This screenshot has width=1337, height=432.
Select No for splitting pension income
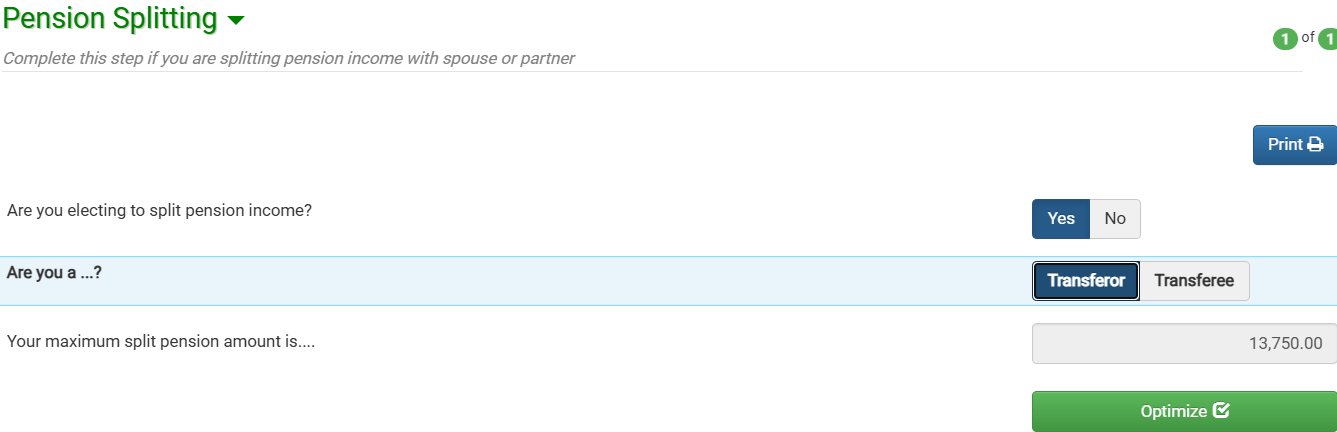click(x=1115, y=219)
